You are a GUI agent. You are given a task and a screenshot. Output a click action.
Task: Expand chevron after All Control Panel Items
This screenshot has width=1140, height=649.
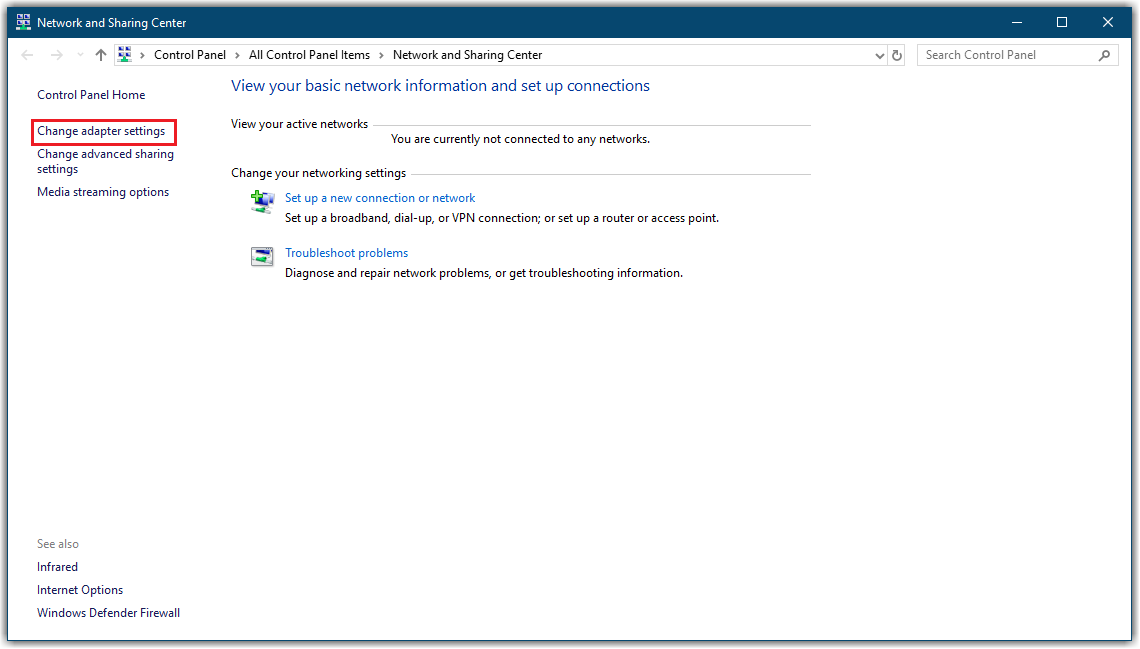tap(381, 55)
